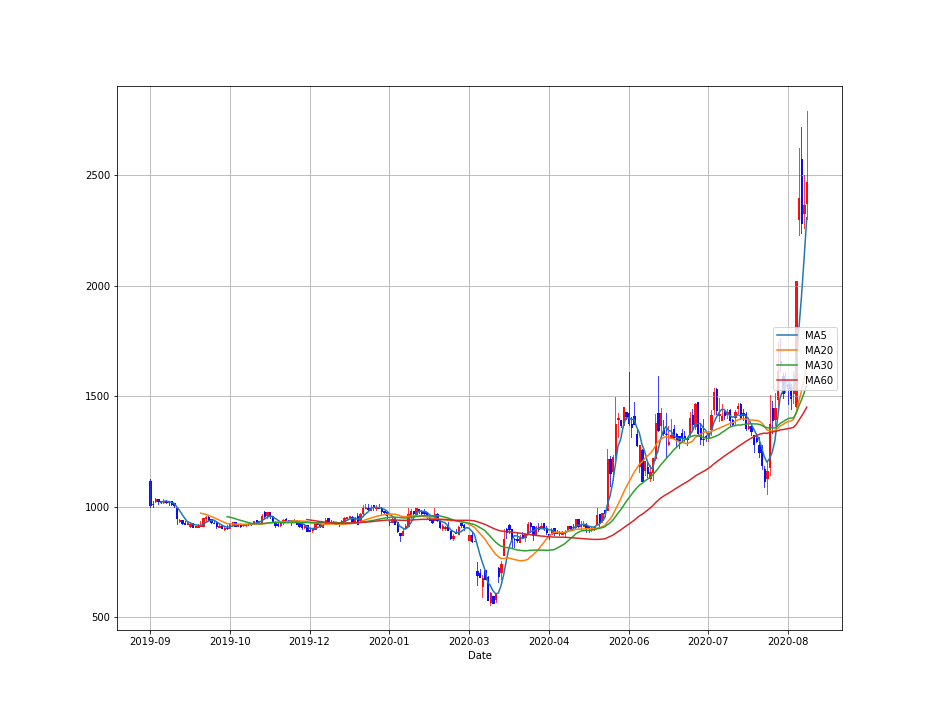
Task: Click the 2020-03 x-axis tick label
Action: pyautogui.click(x=469, y=642)
